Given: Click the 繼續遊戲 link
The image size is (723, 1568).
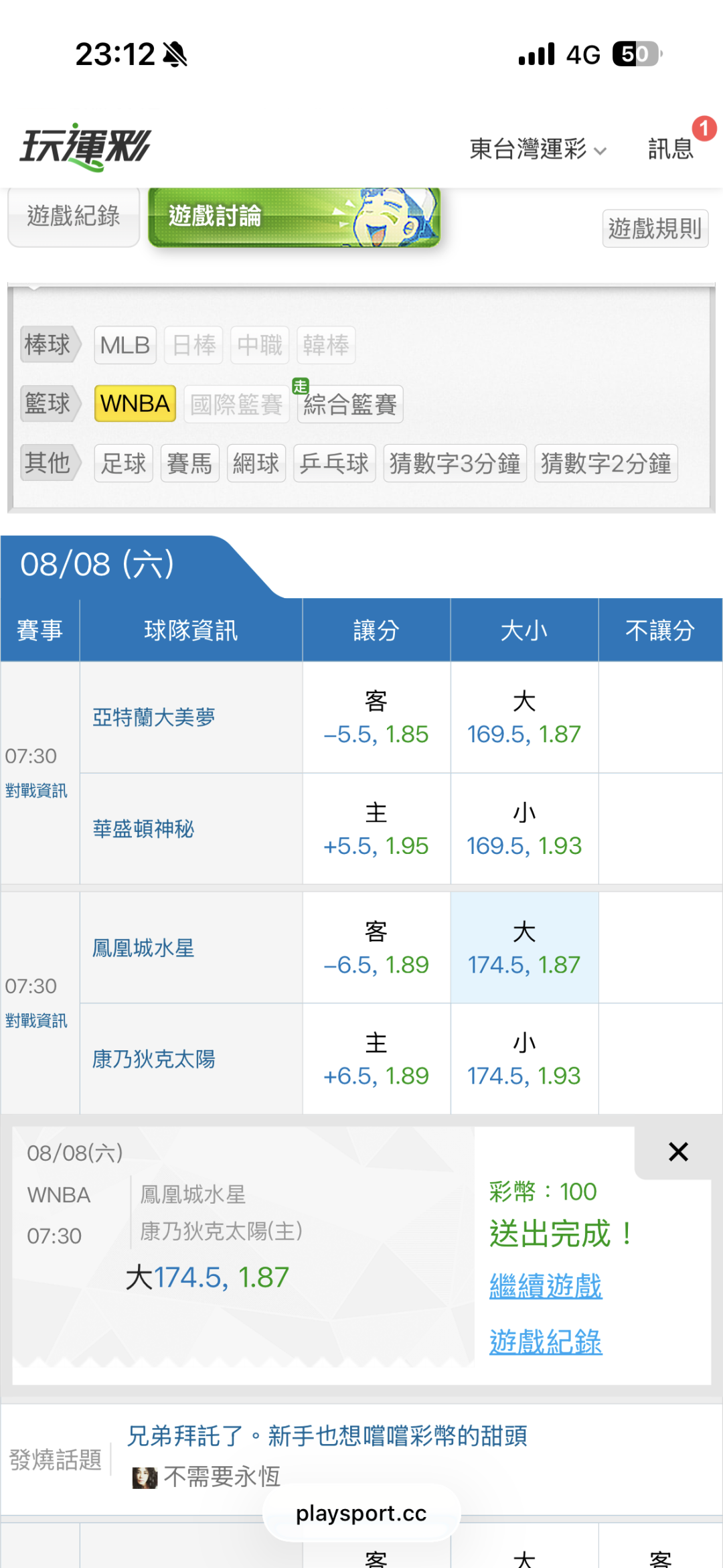Looking at the screenshot, I should (546, 1285).
